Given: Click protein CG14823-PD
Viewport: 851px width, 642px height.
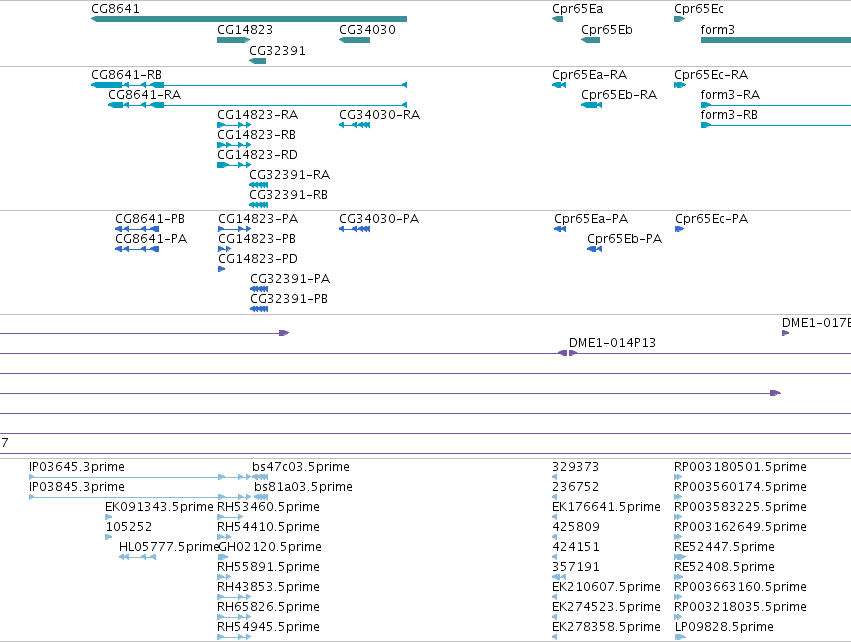Looking at the screenshot, I should coord(221,269).
